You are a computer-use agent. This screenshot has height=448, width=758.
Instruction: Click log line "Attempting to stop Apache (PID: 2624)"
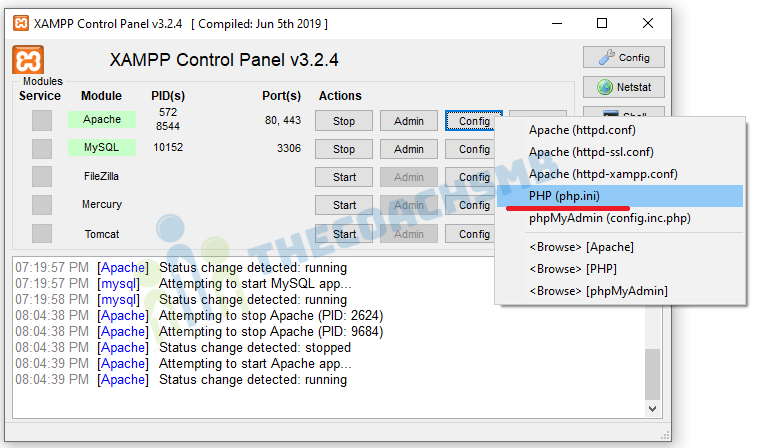point(271,316)
